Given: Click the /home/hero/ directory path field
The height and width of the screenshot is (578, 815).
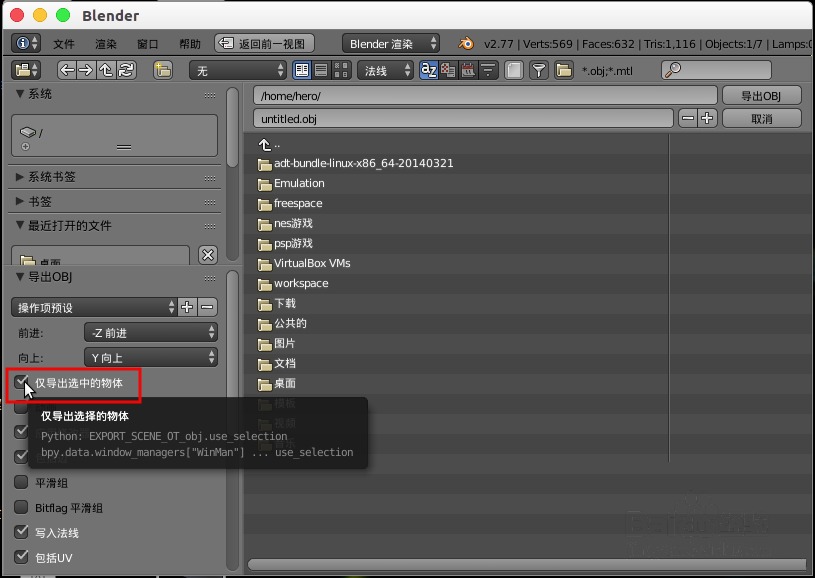Looking at the screenshot, I should (485, 96).
